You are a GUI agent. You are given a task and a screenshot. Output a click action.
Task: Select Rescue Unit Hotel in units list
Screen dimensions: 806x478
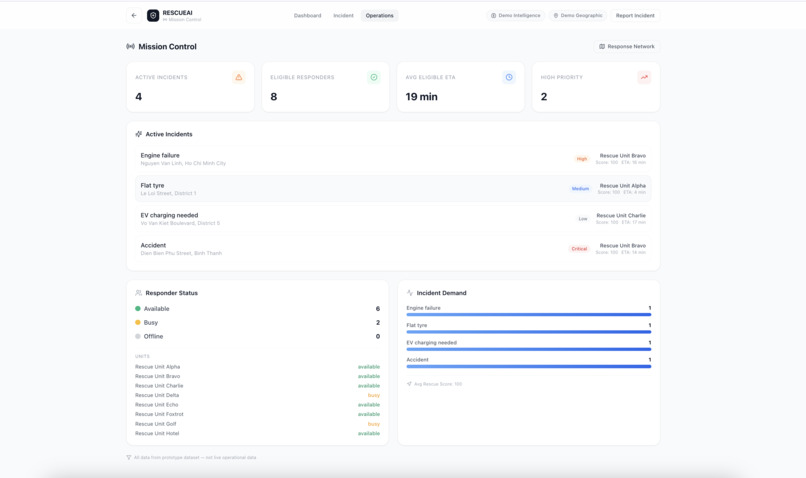[x=157, y=433]
